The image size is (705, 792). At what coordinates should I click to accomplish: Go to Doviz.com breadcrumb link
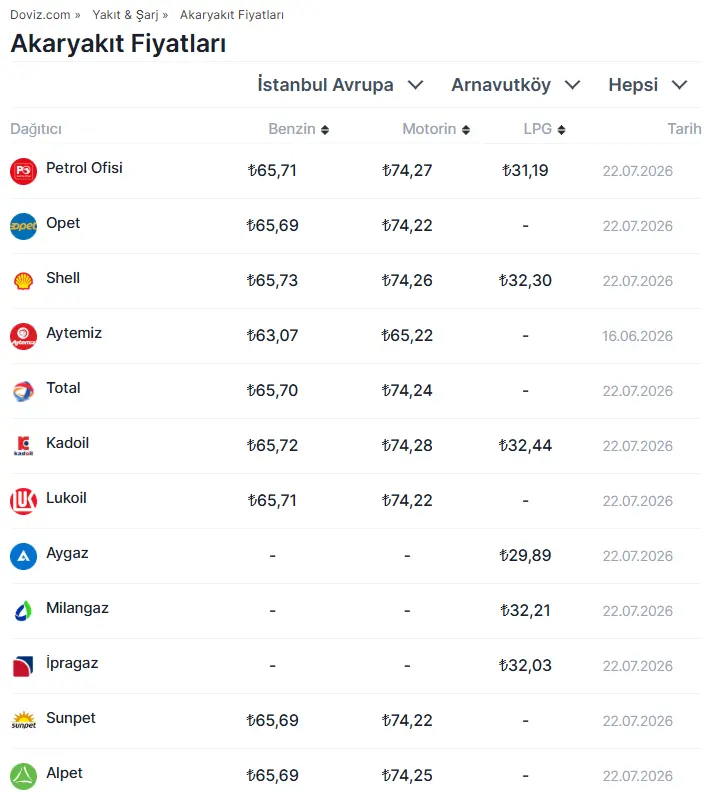(x=40, y=15)
